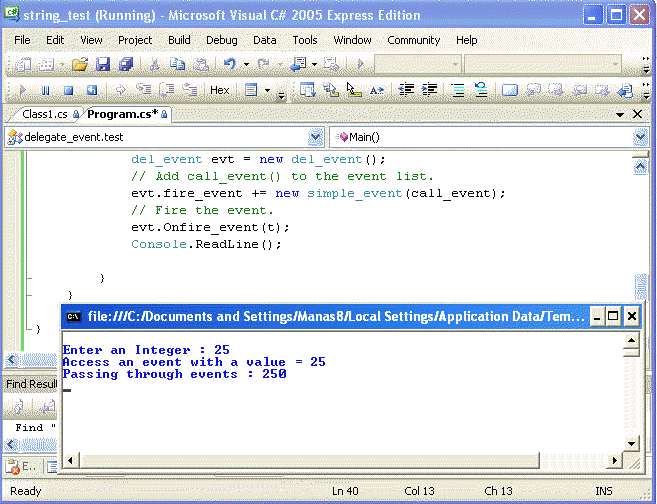Click the Restart debugging icon
The image size is (657, 504).
tap(91, 90)
